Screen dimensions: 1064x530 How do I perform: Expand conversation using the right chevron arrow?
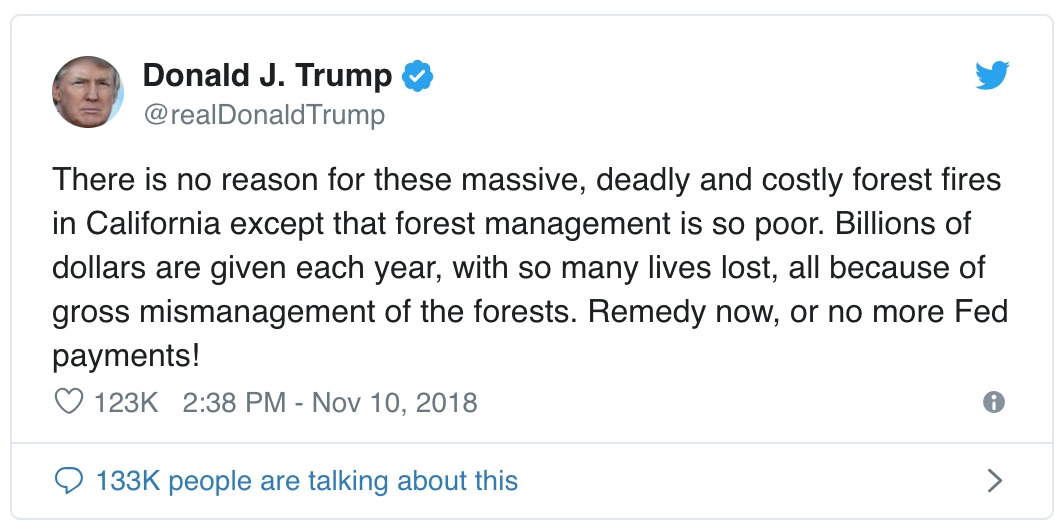point(994,480)
